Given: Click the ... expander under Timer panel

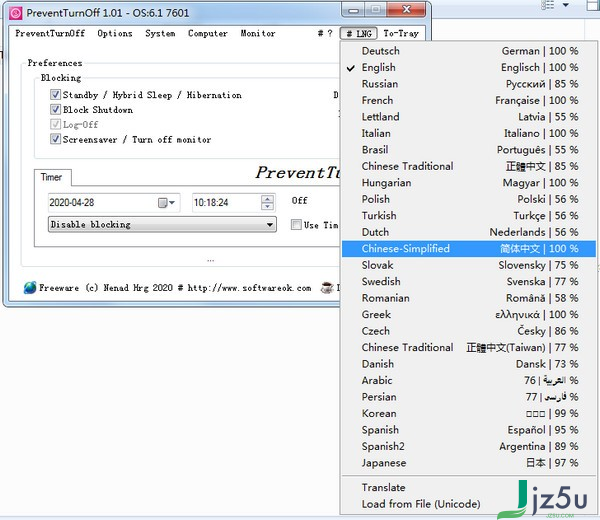Looking at the screenshot, I should point(210,261).
